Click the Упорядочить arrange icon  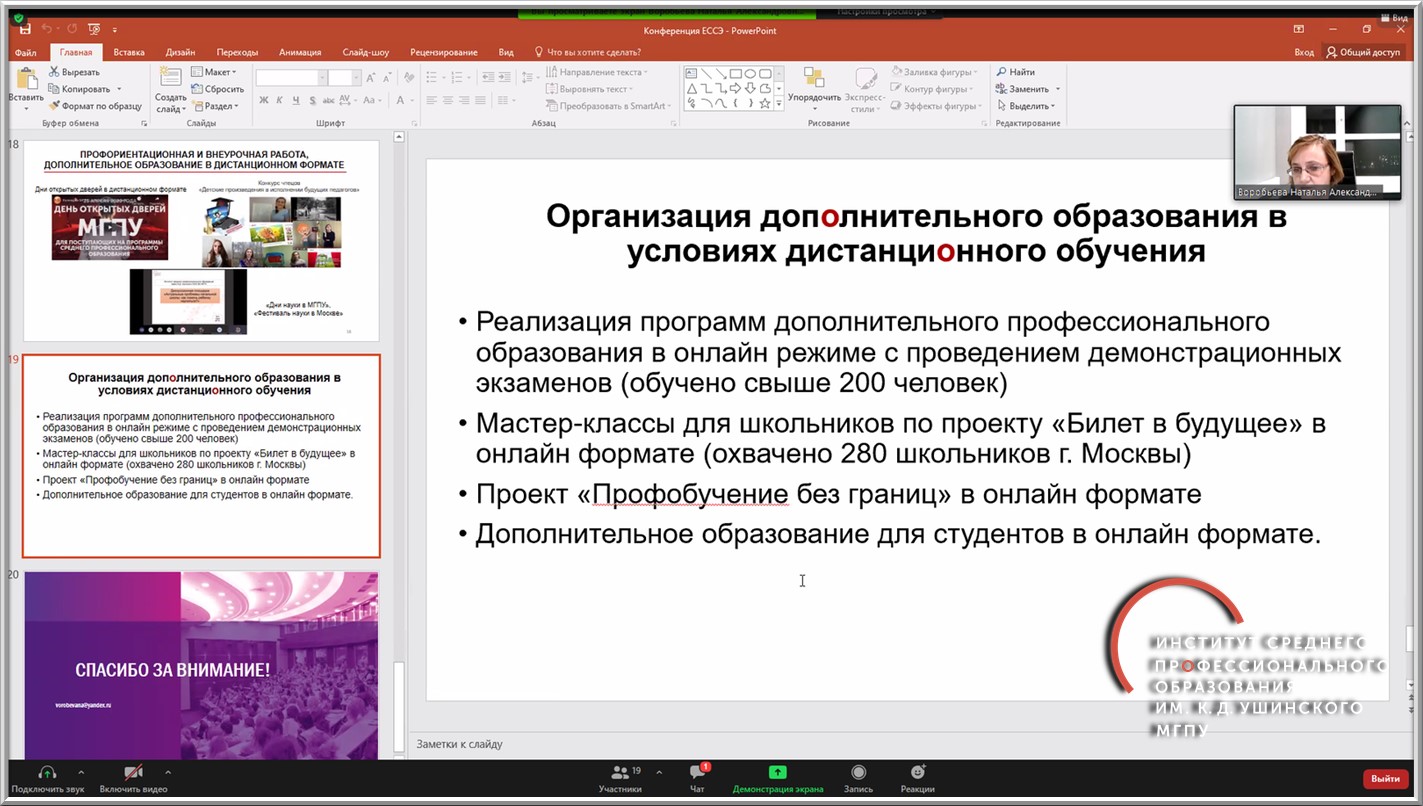[814, 80]
